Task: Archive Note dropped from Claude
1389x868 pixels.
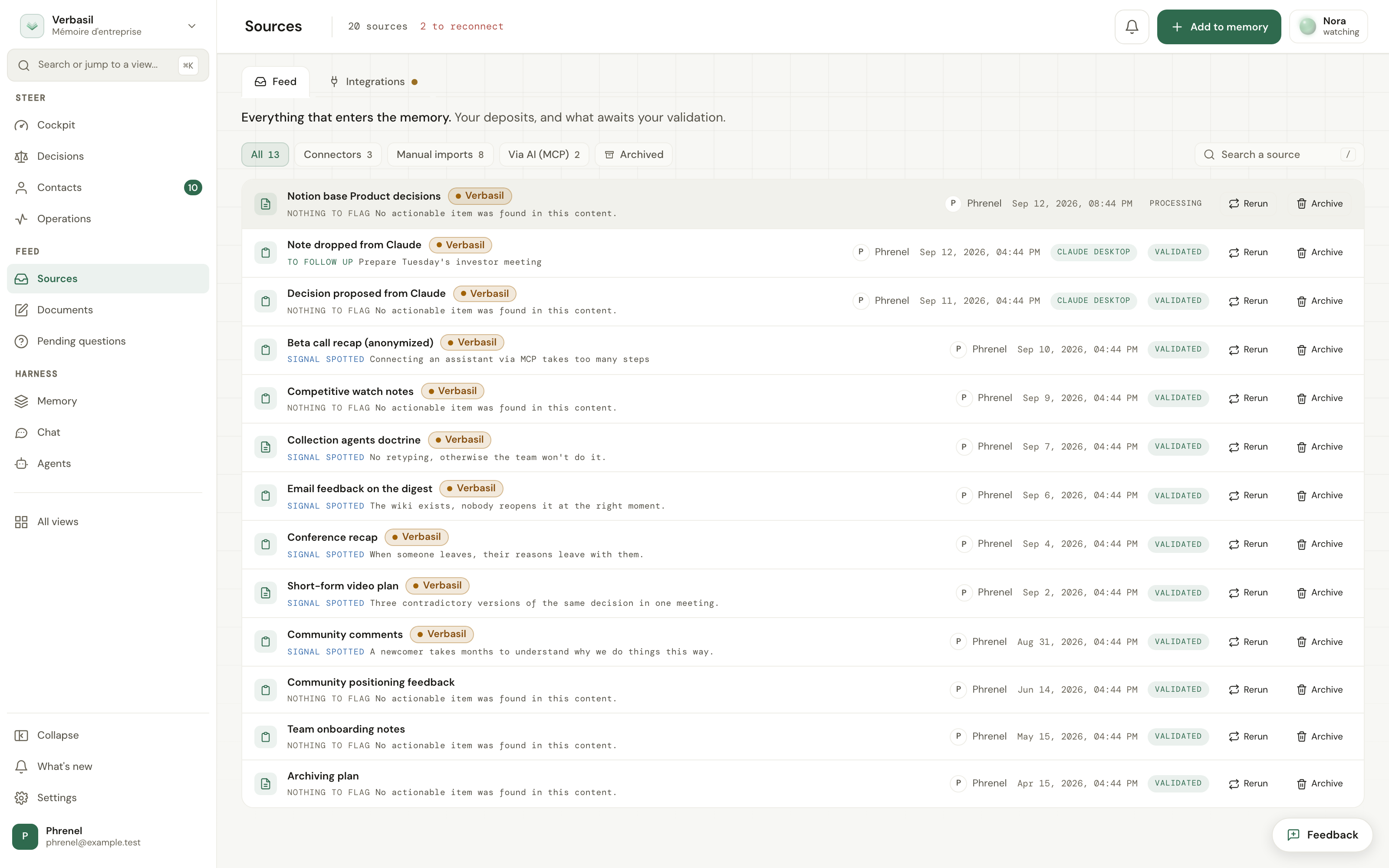Action: tap(1320, 253)
